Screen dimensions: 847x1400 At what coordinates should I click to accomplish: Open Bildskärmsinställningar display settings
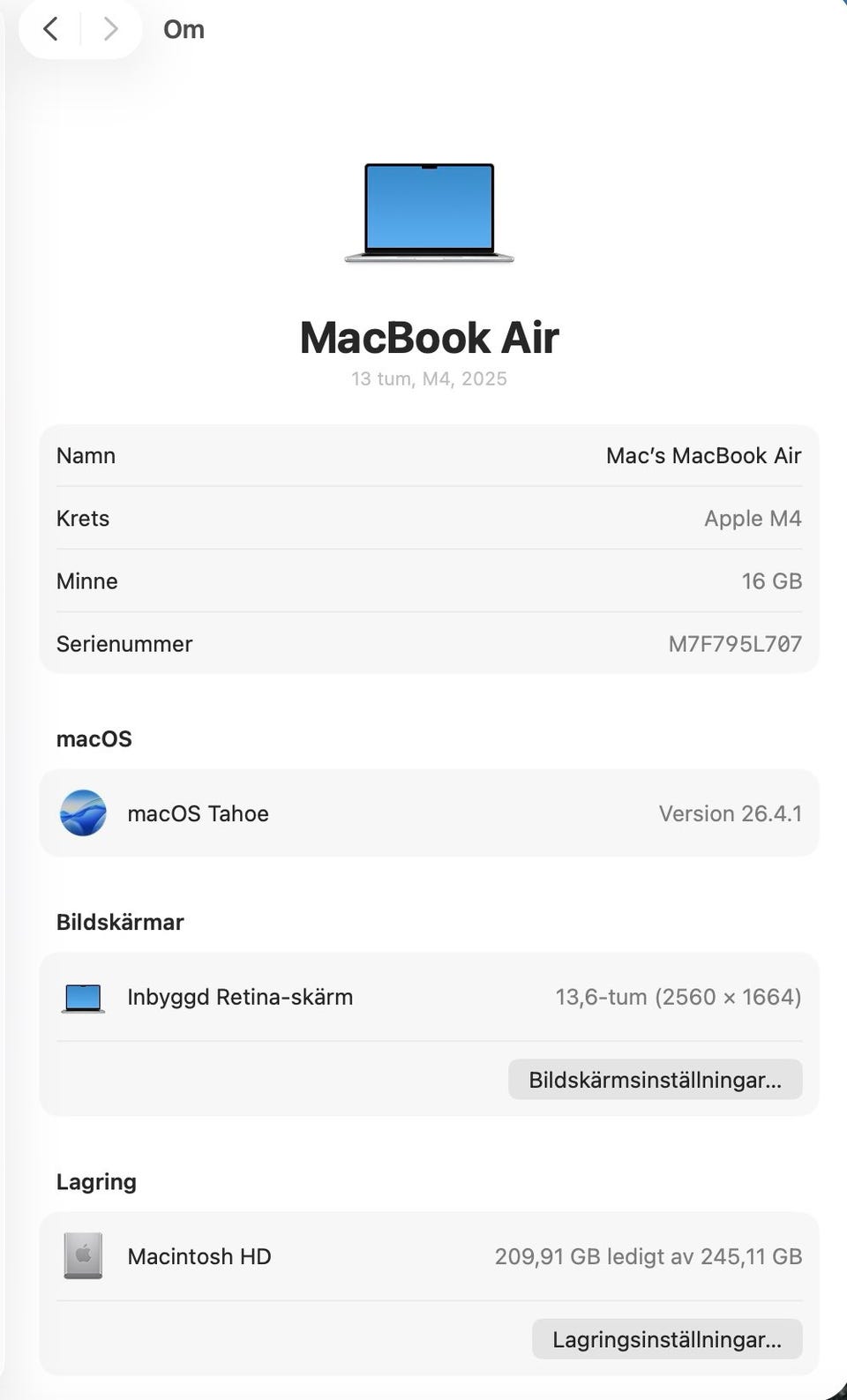(655, 1080)
